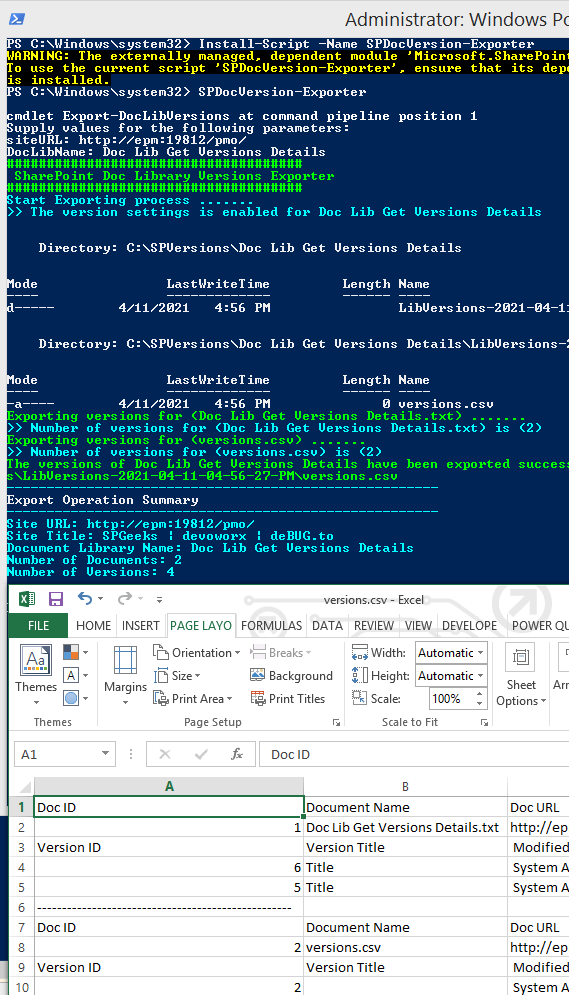
Task: Decrease the Scale percentage with down arrow
Action: click(480, 703)
